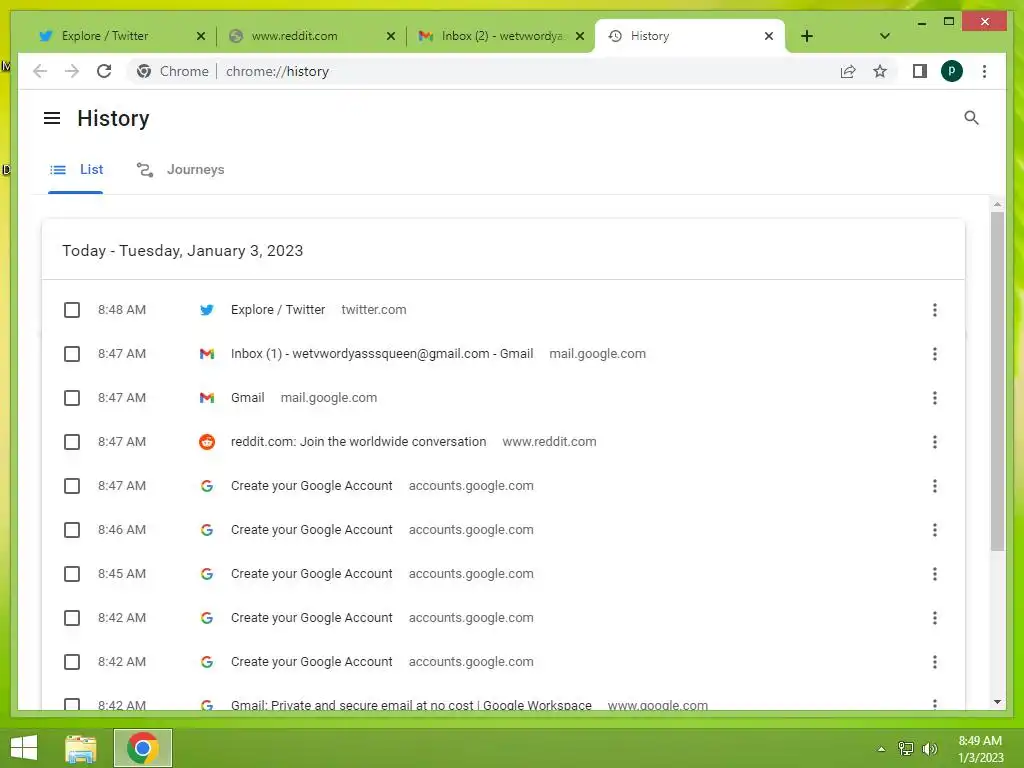Show hidden tray icons arrow
Viewport: 1024px width, 768px height.
pyautogui.click(x=881, y=749)
